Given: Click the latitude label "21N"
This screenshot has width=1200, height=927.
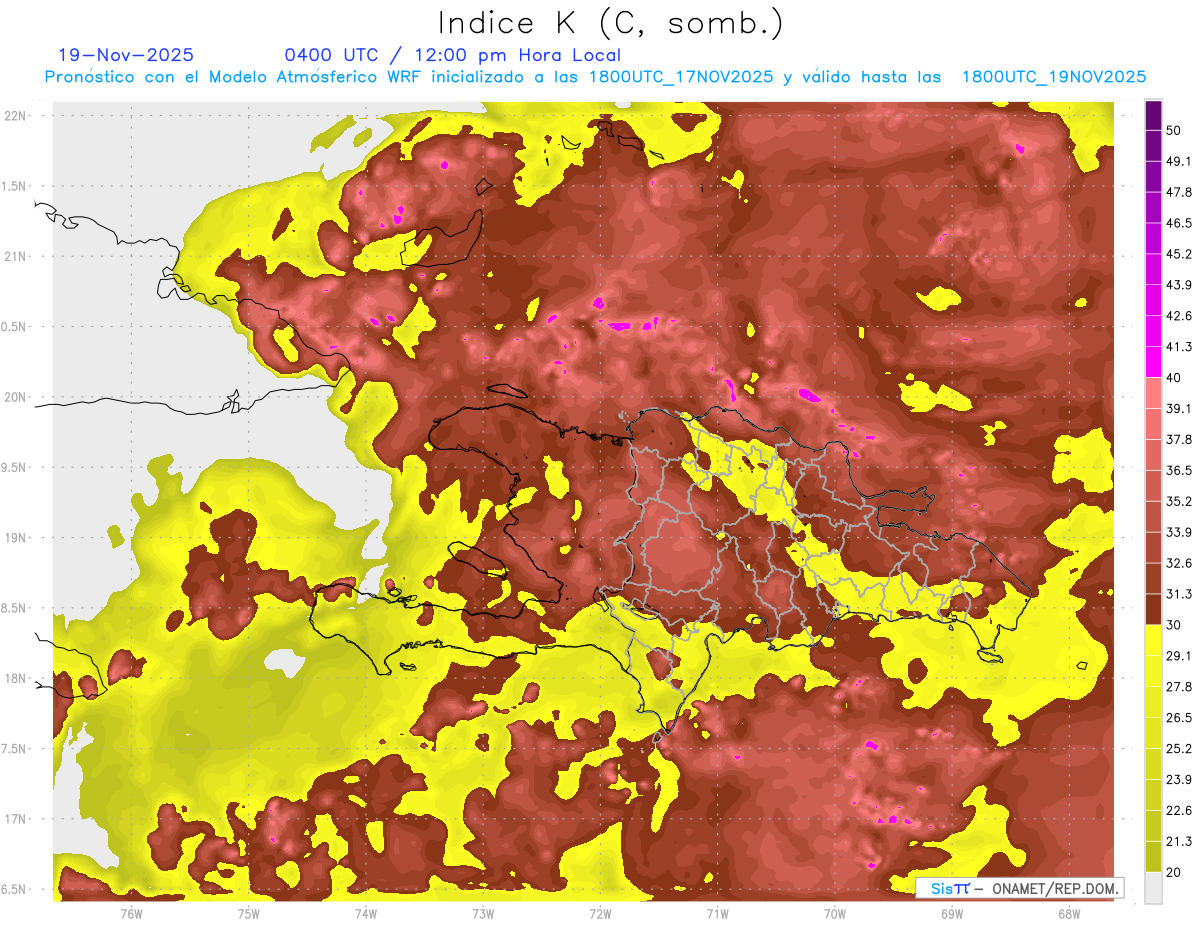Looking at the screenshot, I should pyautogui.click(x=16, y=256).
